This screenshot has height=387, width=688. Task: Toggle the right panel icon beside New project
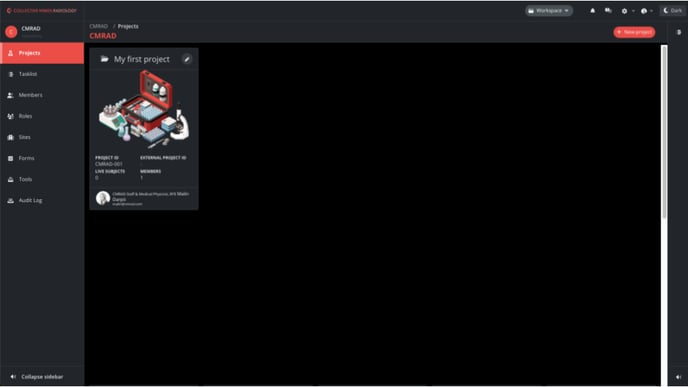(x=678, y=32)
